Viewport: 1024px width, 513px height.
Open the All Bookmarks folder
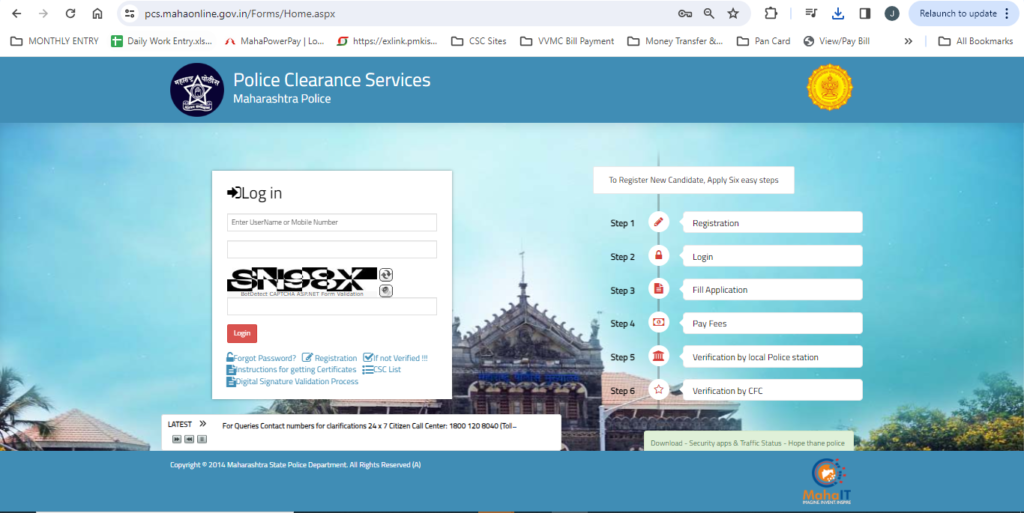(x=975, y=41)
